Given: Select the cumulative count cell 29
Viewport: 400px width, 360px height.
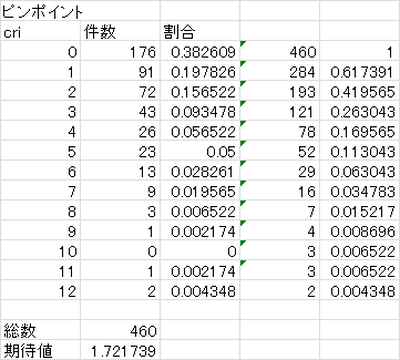Looking at the screenshot, I should (280, 171).
